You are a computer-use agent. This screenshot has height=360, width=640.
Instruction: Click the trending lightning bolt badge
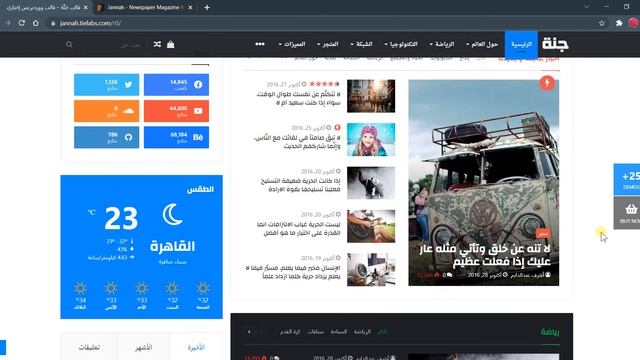click(547, 83)
